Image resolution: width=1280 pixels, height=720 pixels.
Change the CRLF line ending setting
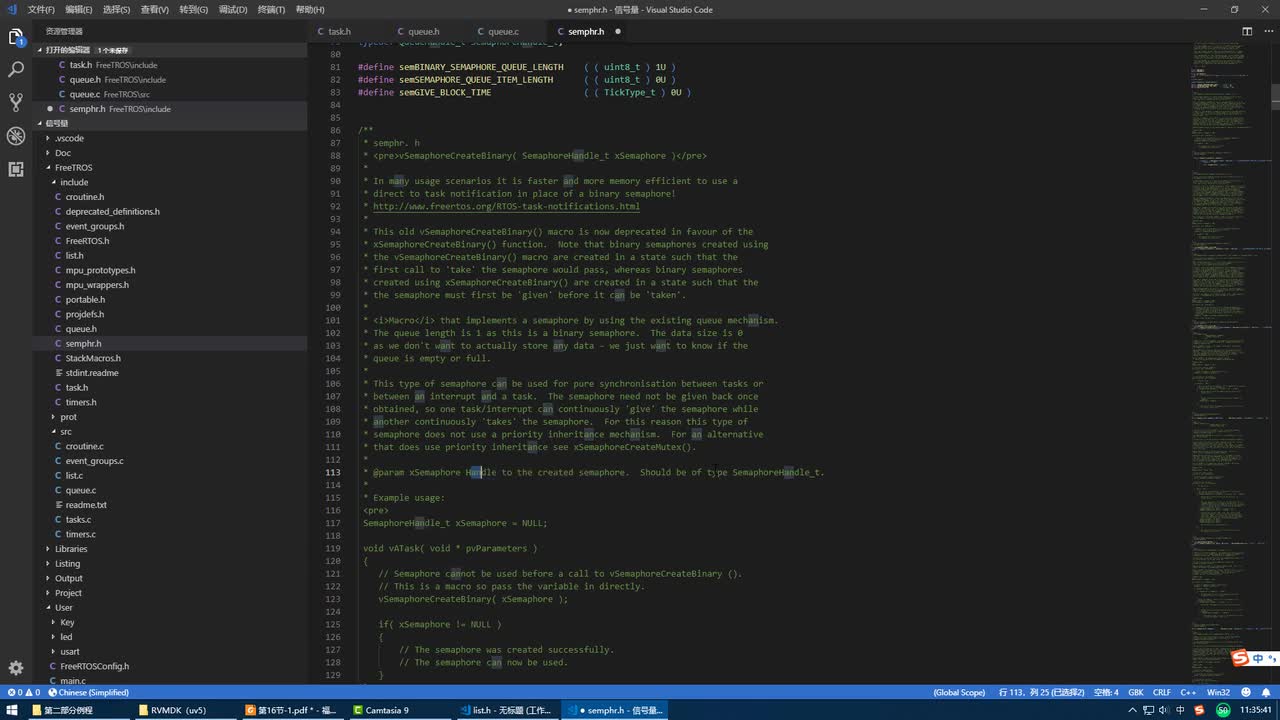(1162, 692)
